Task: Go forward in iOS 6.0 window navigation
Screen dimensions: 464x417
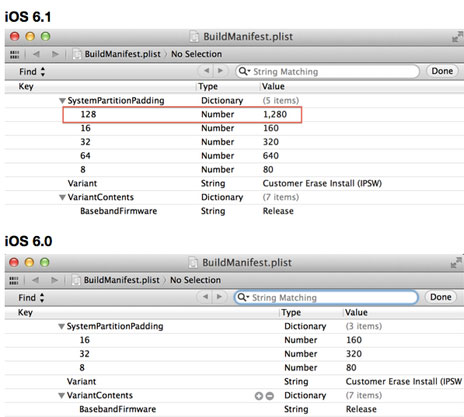Action: [x=54, y=280]
